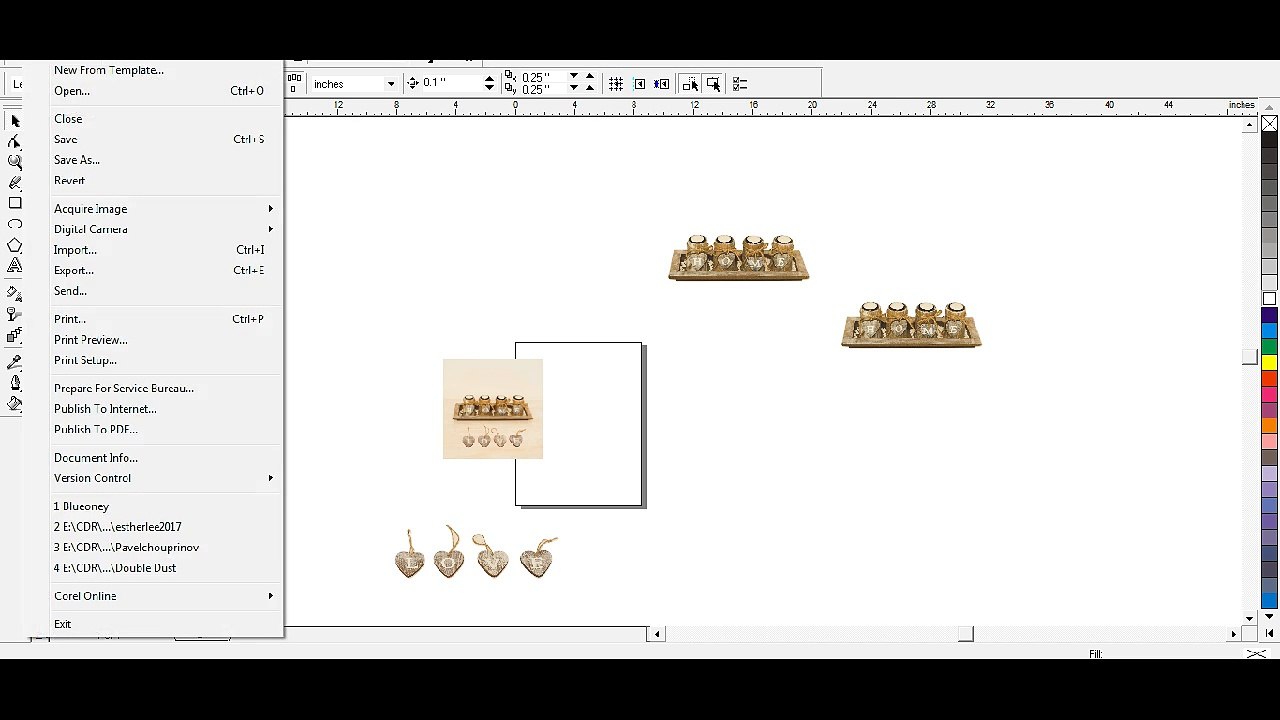Click the No Color X swatch
The image size is (1280, 720).
click(x=1269, y=124)
